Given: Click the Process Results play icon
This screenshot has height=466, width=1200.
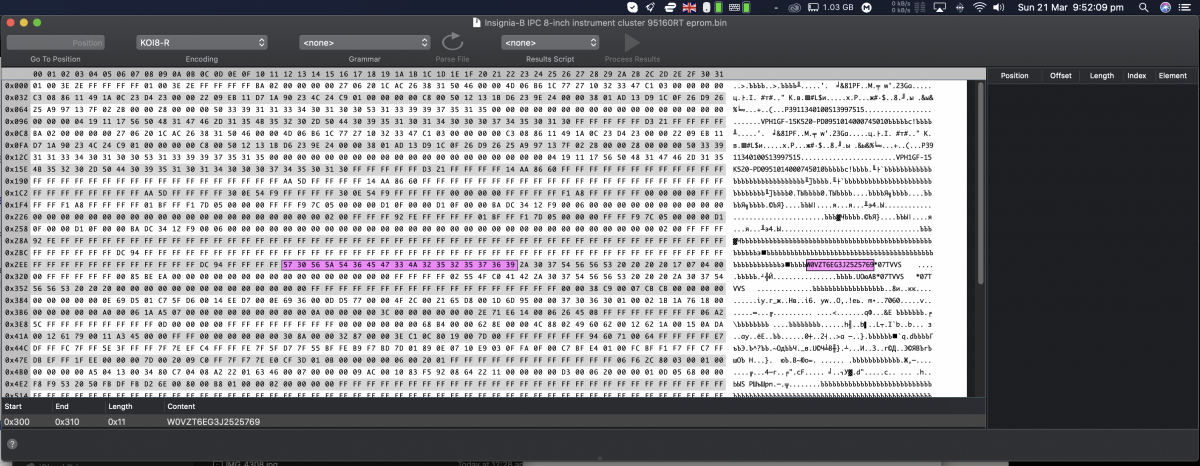Looking at the screenshot, I should coord(631,42).
